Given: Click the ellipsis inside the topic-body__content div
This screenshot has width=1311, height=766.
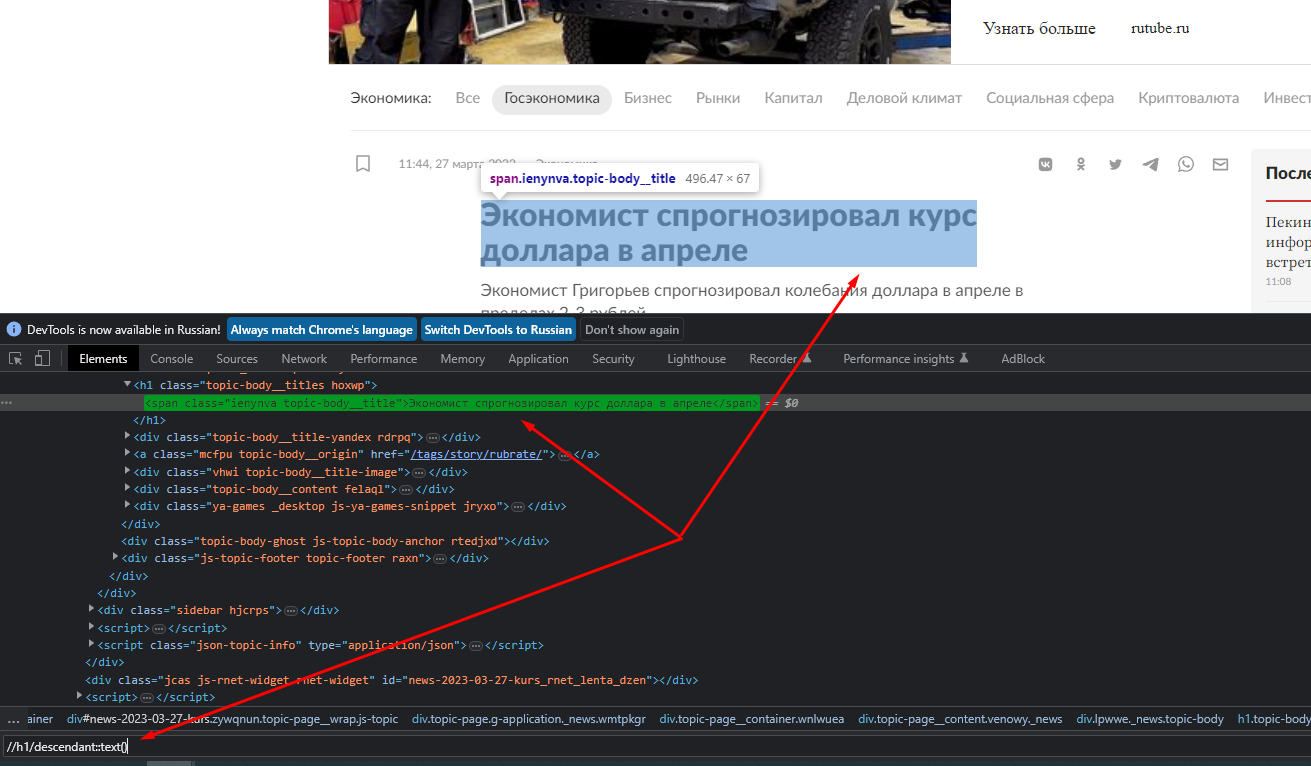Looking at the screenshot, I should coord(406,489).
